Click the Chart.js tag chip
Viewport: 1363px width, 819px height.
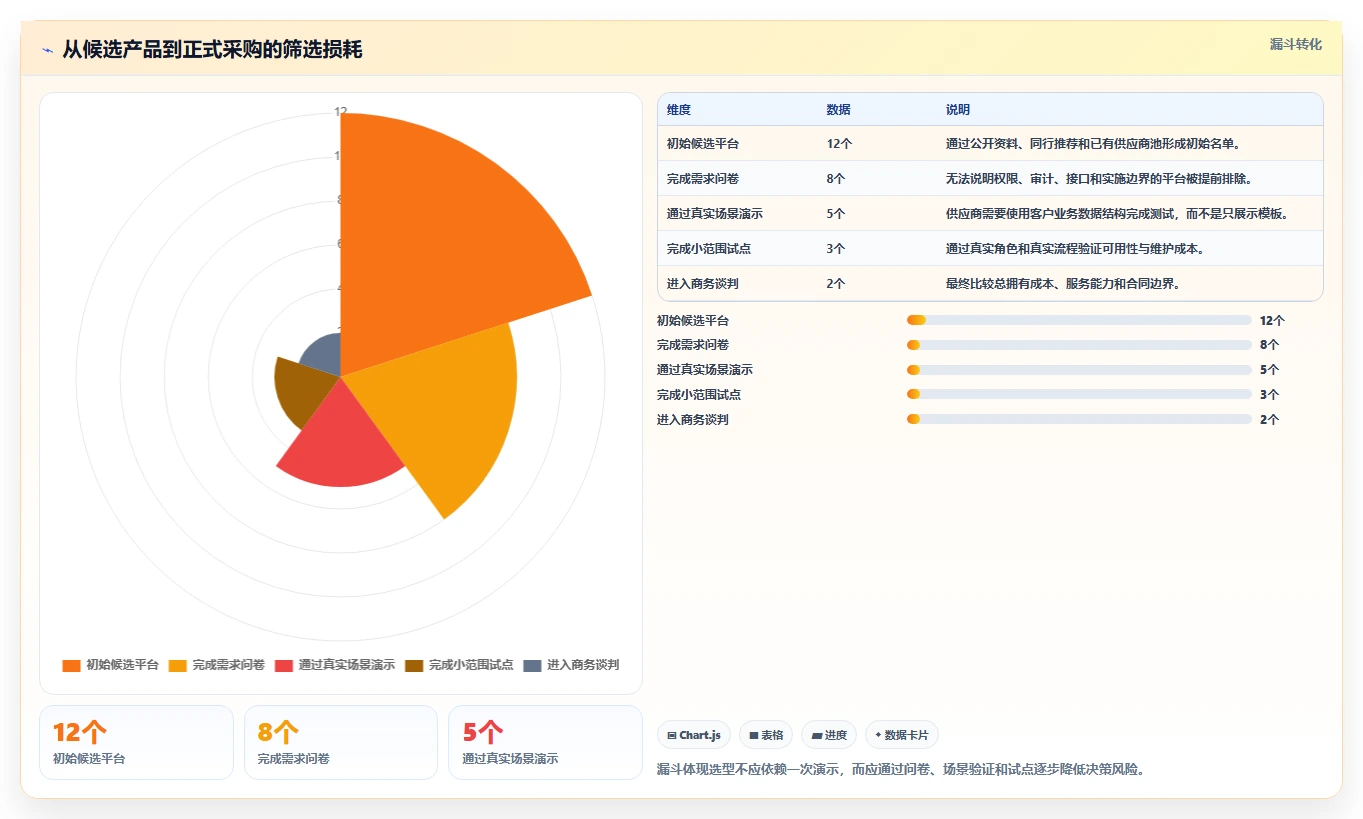coord(695,735)
